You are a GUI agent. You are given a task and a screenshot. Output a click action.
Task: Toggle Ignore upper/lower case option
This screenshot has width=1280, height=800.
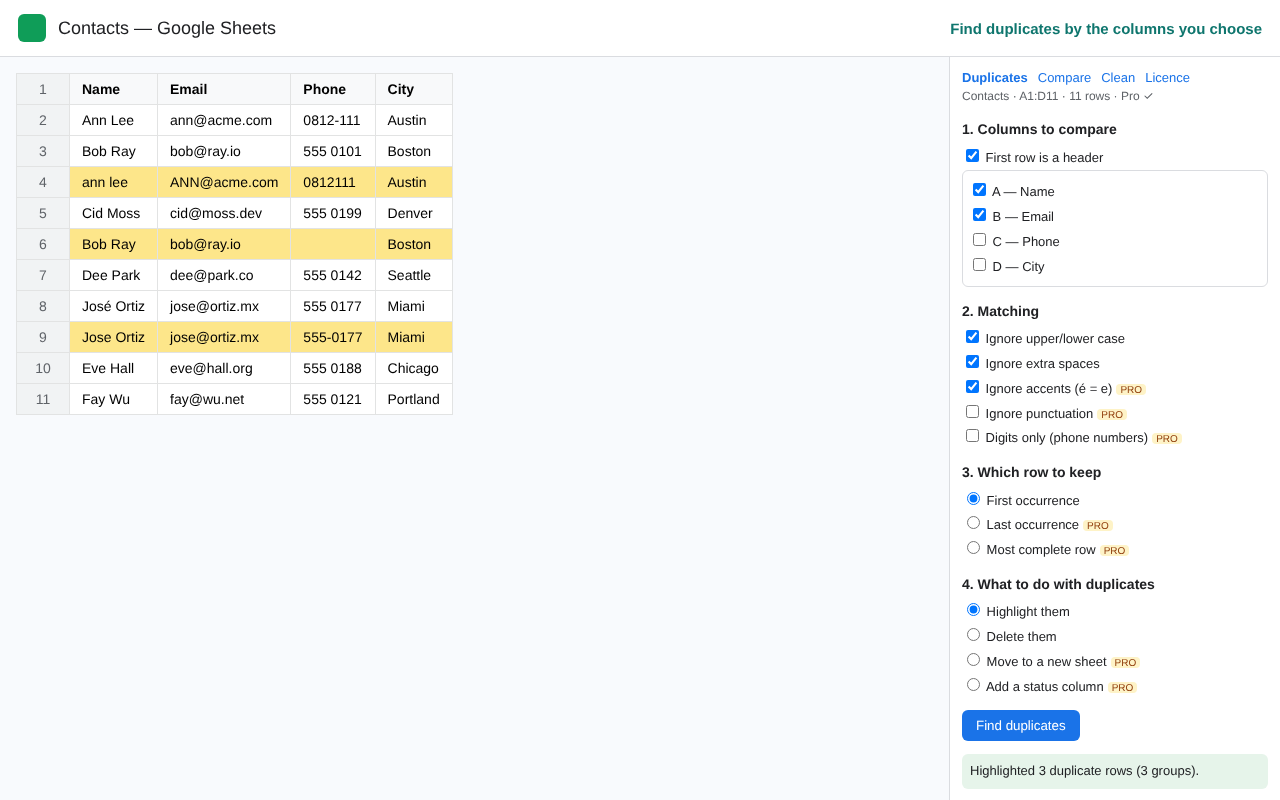pyautogui.click(x=972, y=337)
